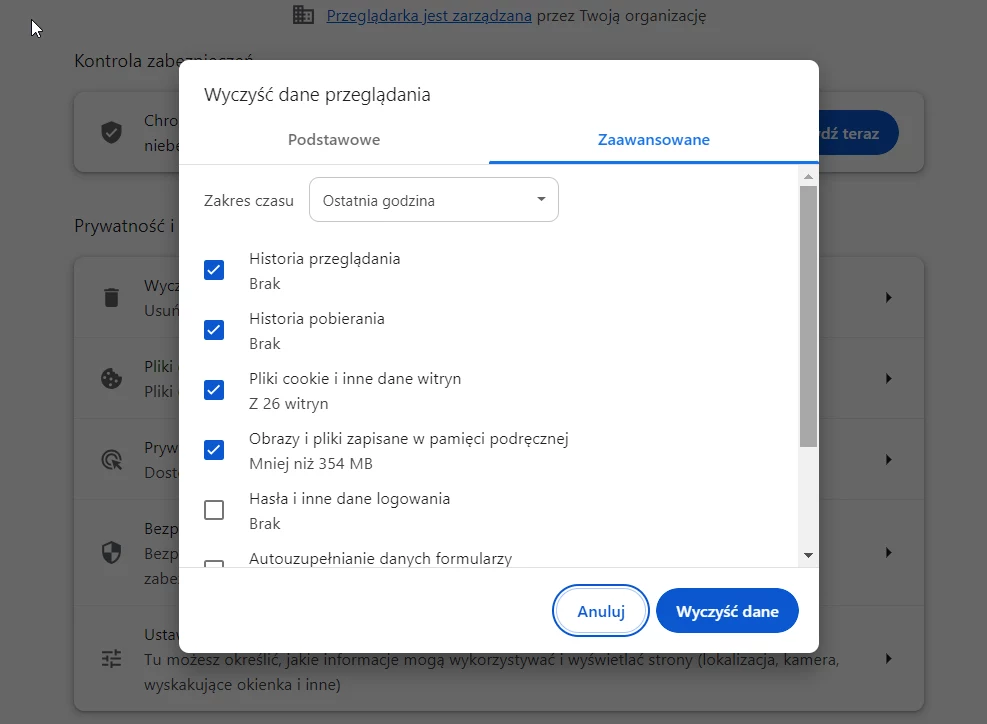The width and height of the screenshot is (987, 724).
Task: Click the partially hidden 'teraz' button
Action: click(x=859, y=133)
